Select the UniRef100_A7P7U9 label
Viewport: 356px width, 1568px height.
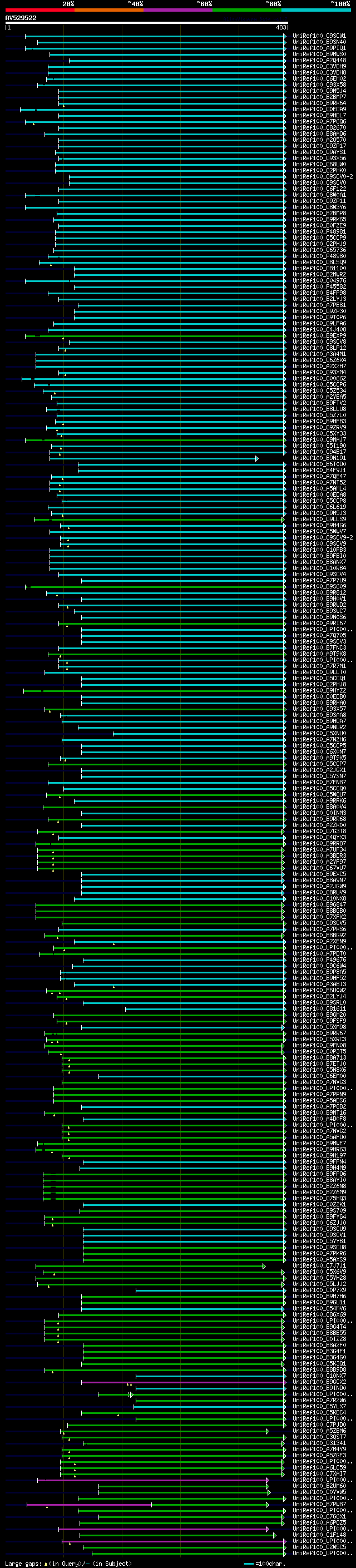click(319, 580)
